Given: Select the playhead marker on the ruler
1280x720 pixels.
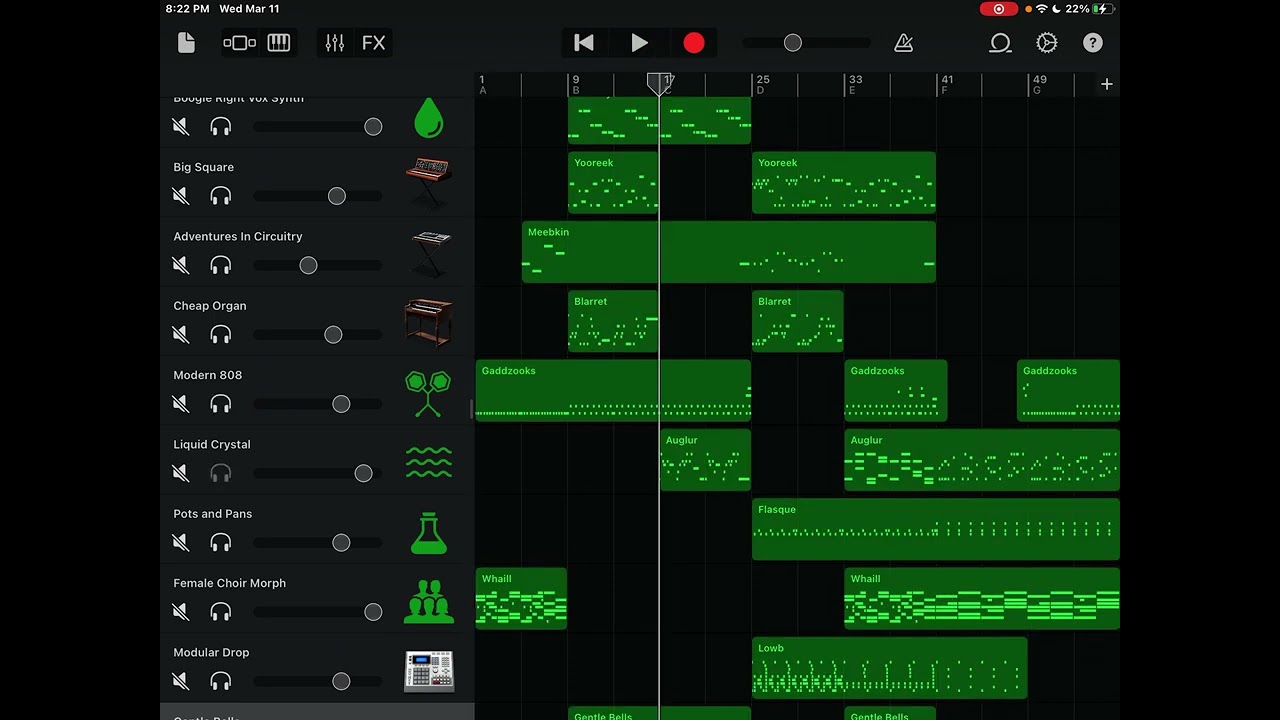Looking at the screenshot, I should (x=658, y=83).
